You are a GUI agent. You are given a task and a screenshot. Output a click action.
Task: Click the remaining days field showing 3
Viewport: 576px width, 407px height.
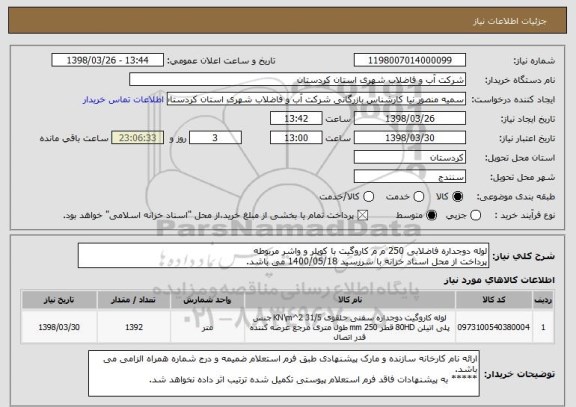[215, 138]
